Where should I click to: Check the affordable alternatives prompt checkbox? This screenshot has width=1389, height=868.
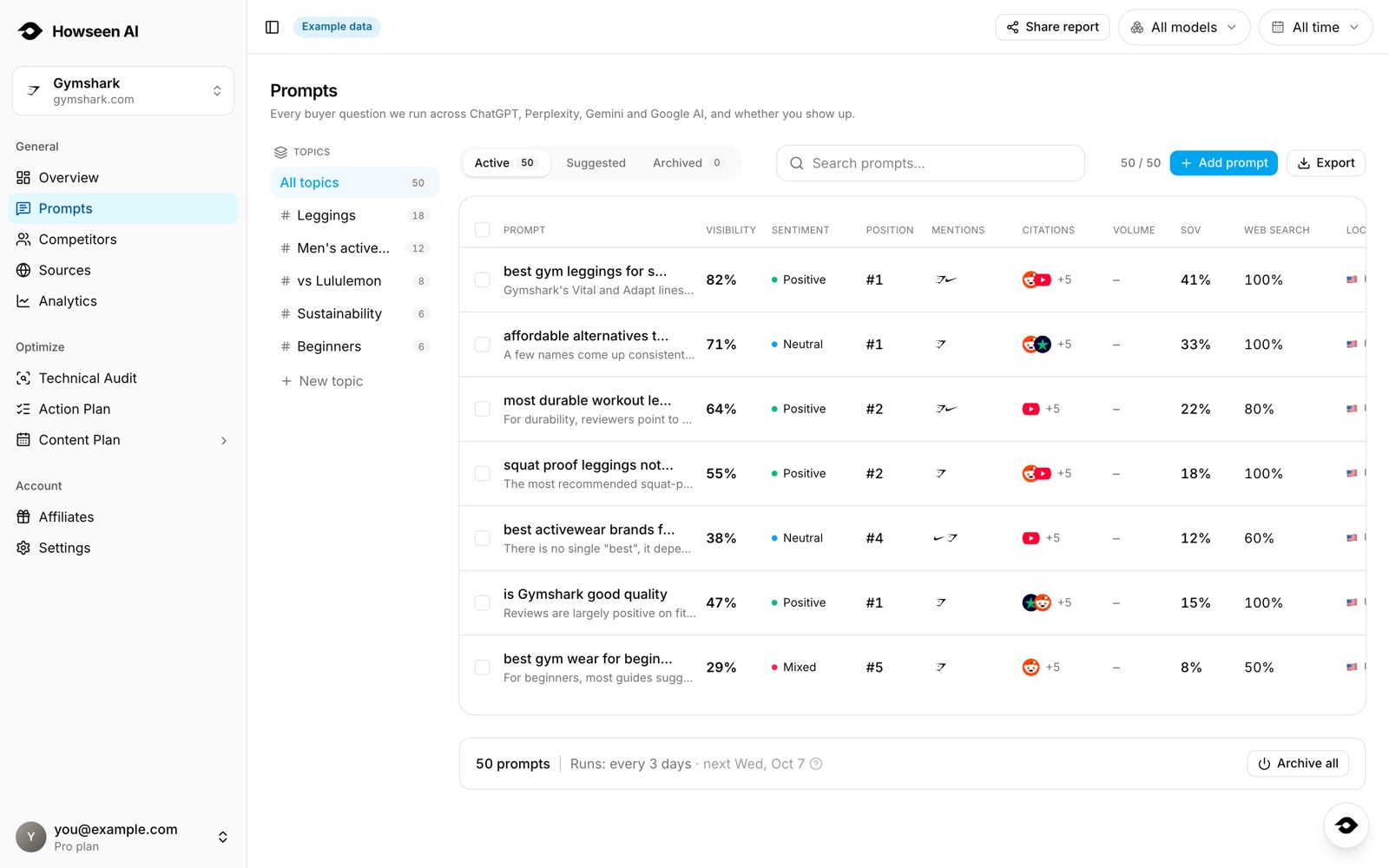point(483,345)
